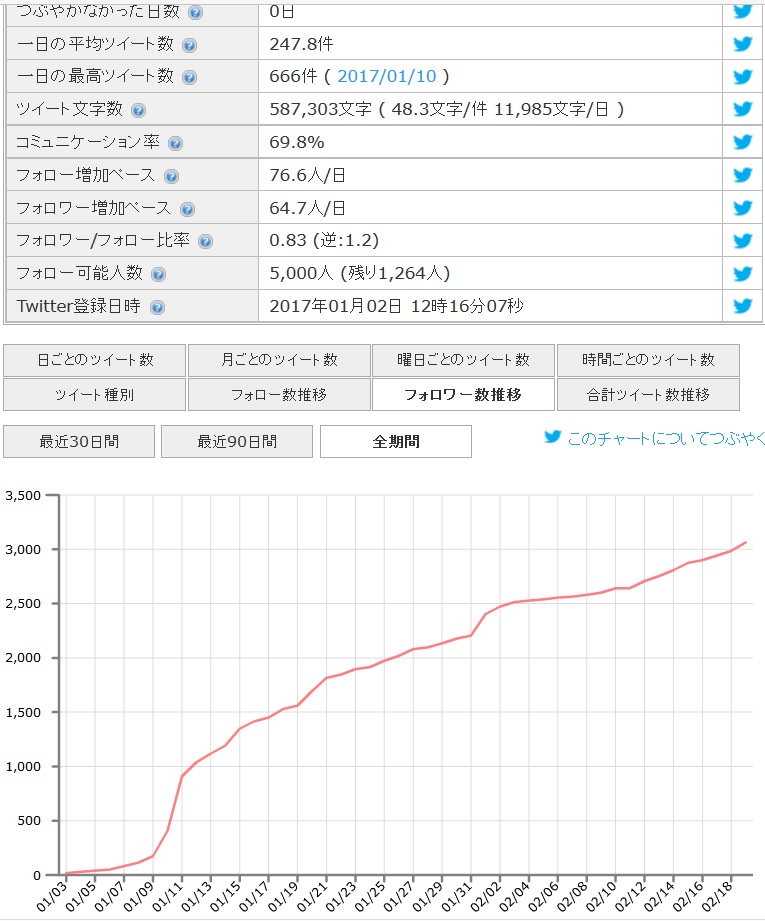Set chart range to 最近30日間
The height and width of the screenshot is (921, 765).
pyautogui.click(x=79, y=441)
